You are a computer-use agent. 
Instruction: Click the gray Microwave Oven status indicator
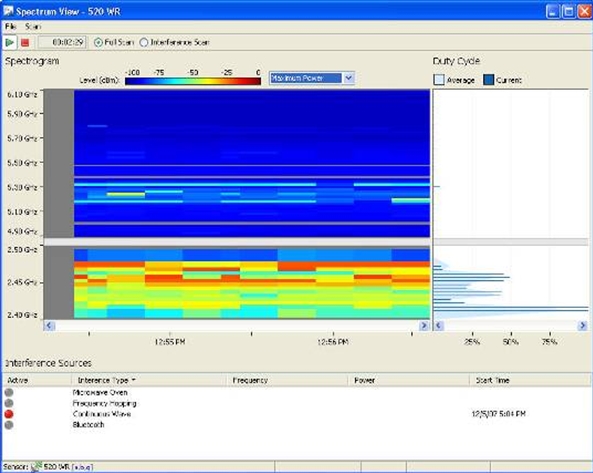9,392
